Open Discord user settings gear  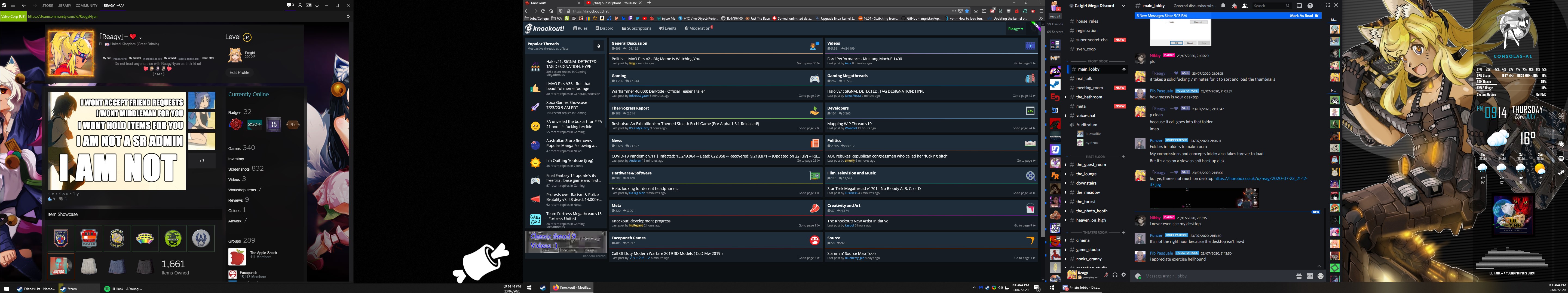[x=1124, y=275]
